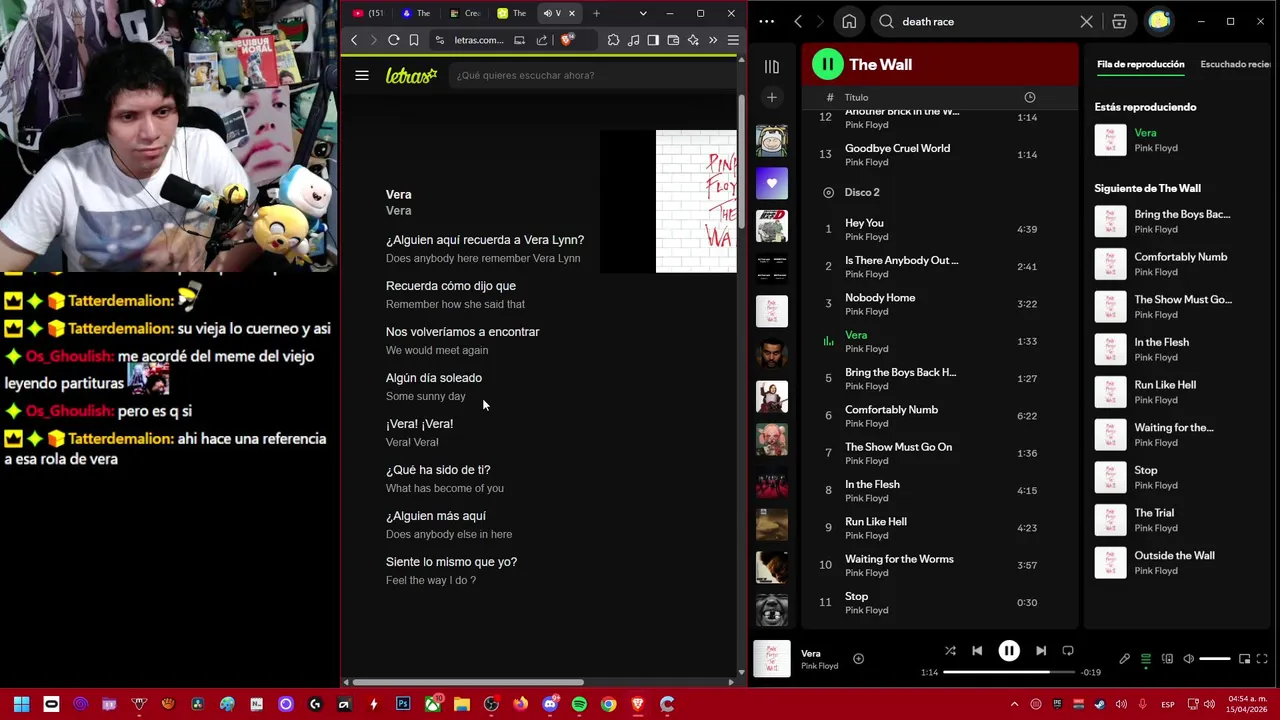Open a new browser tab
Viewport: 1280px width, 720px height.
tap(596, 13)
